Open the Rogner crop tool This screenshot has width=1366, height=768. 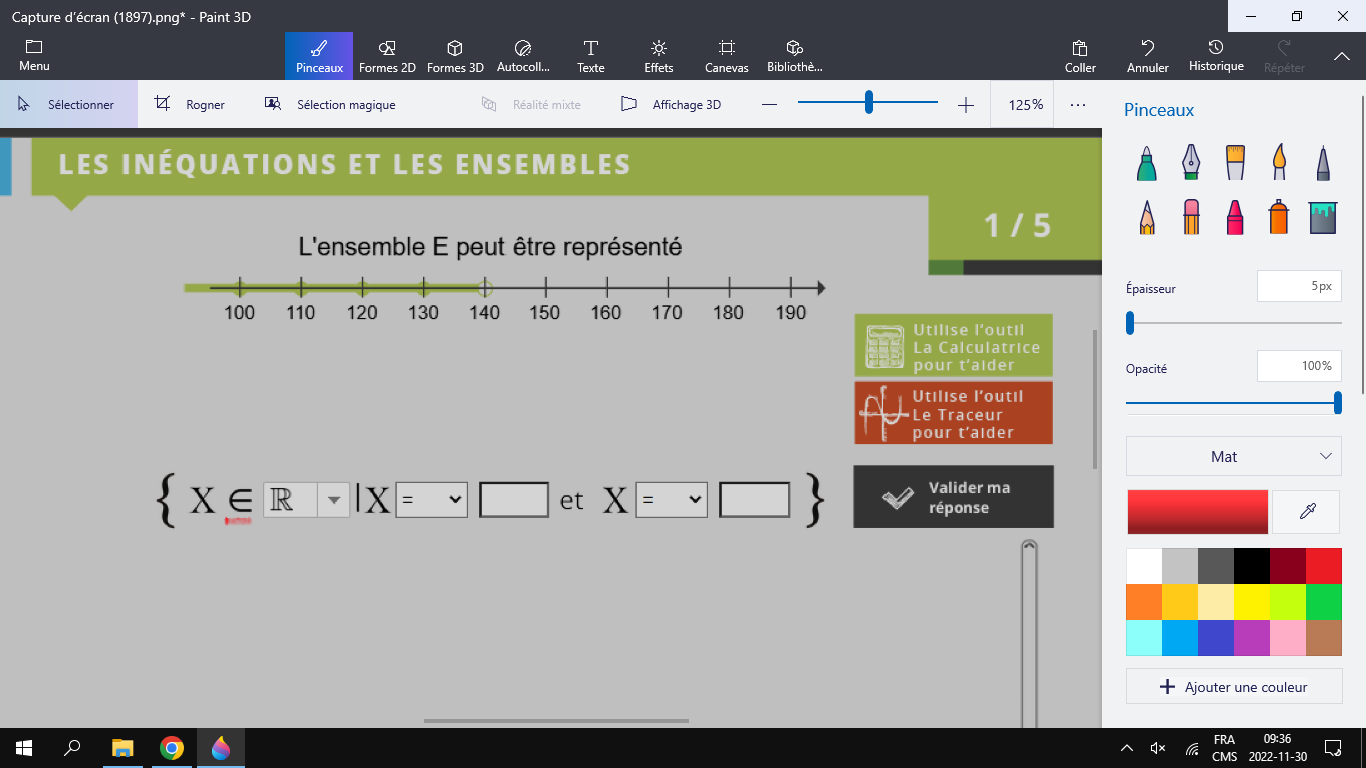coord(190,104)
